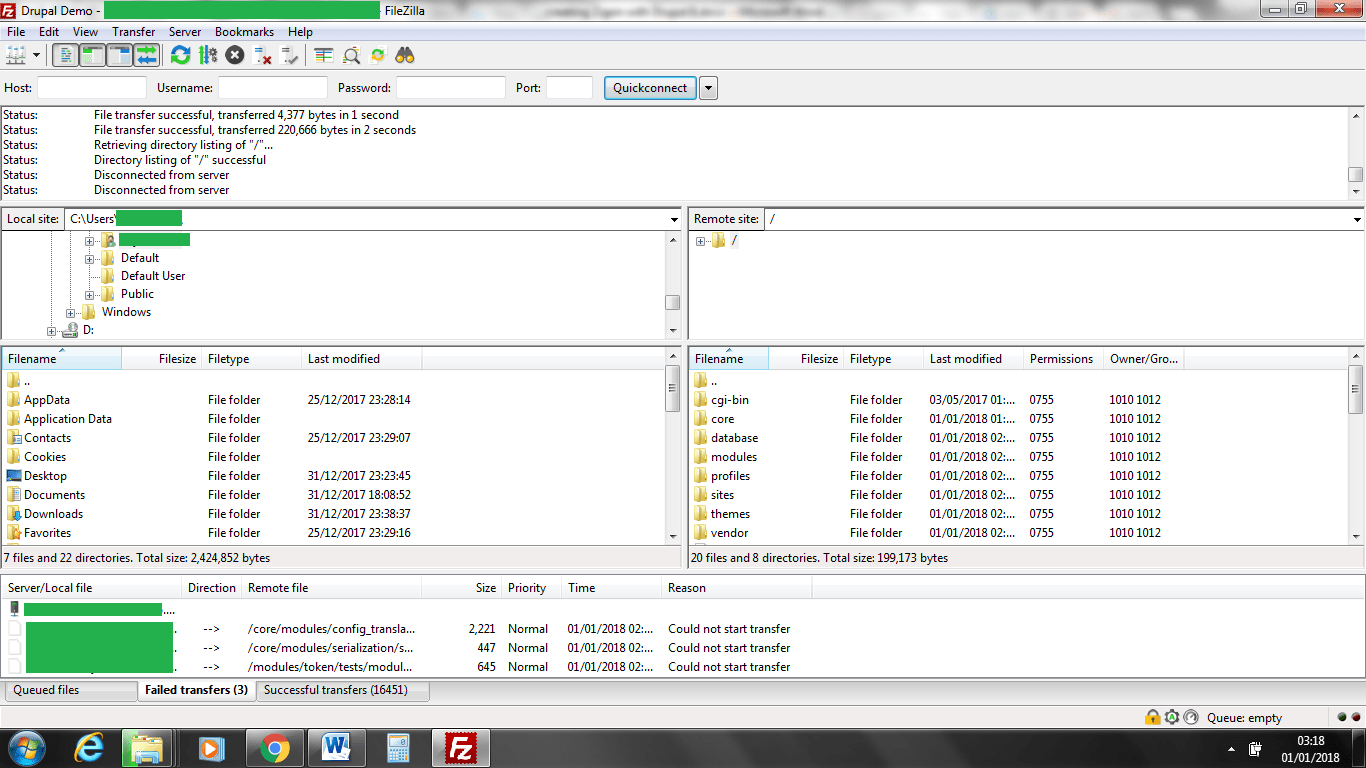Screen dimensions: 1366x768
Task: Click the Quickconnect button
Action: click(650, 88)
